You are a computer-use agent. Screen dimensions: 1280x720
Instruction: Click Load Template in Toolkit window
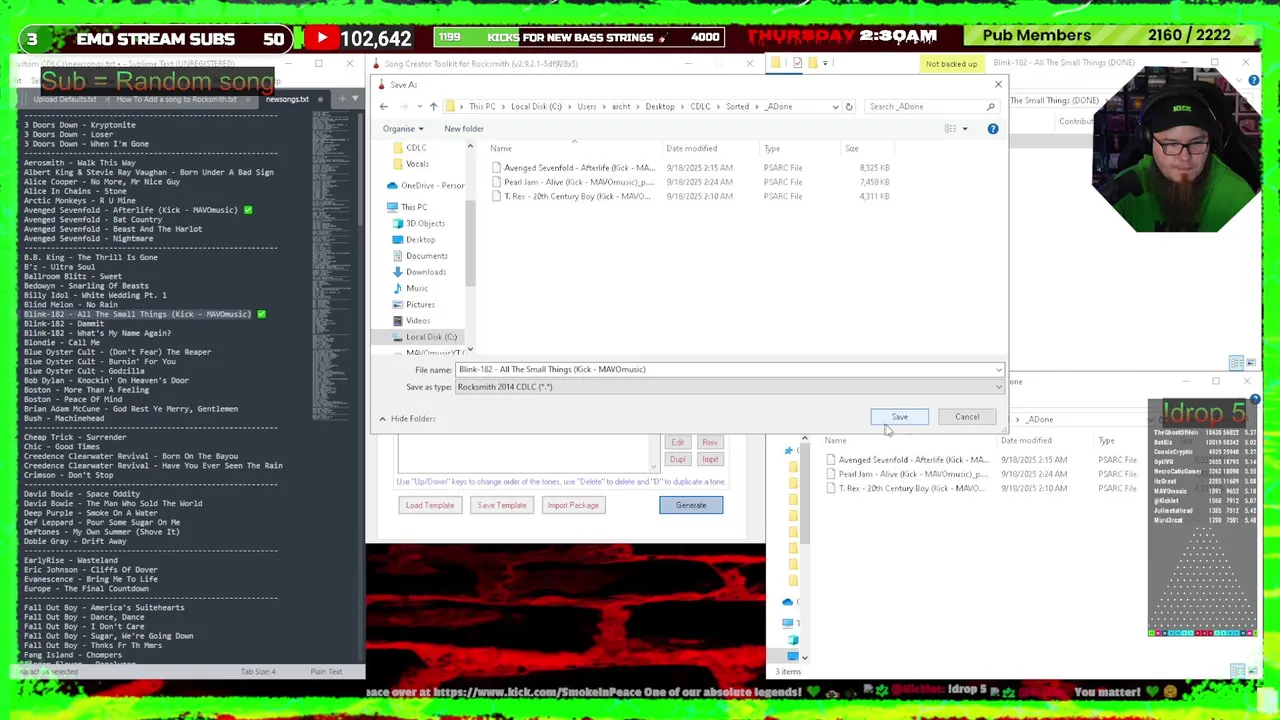[x=430, y=505]
